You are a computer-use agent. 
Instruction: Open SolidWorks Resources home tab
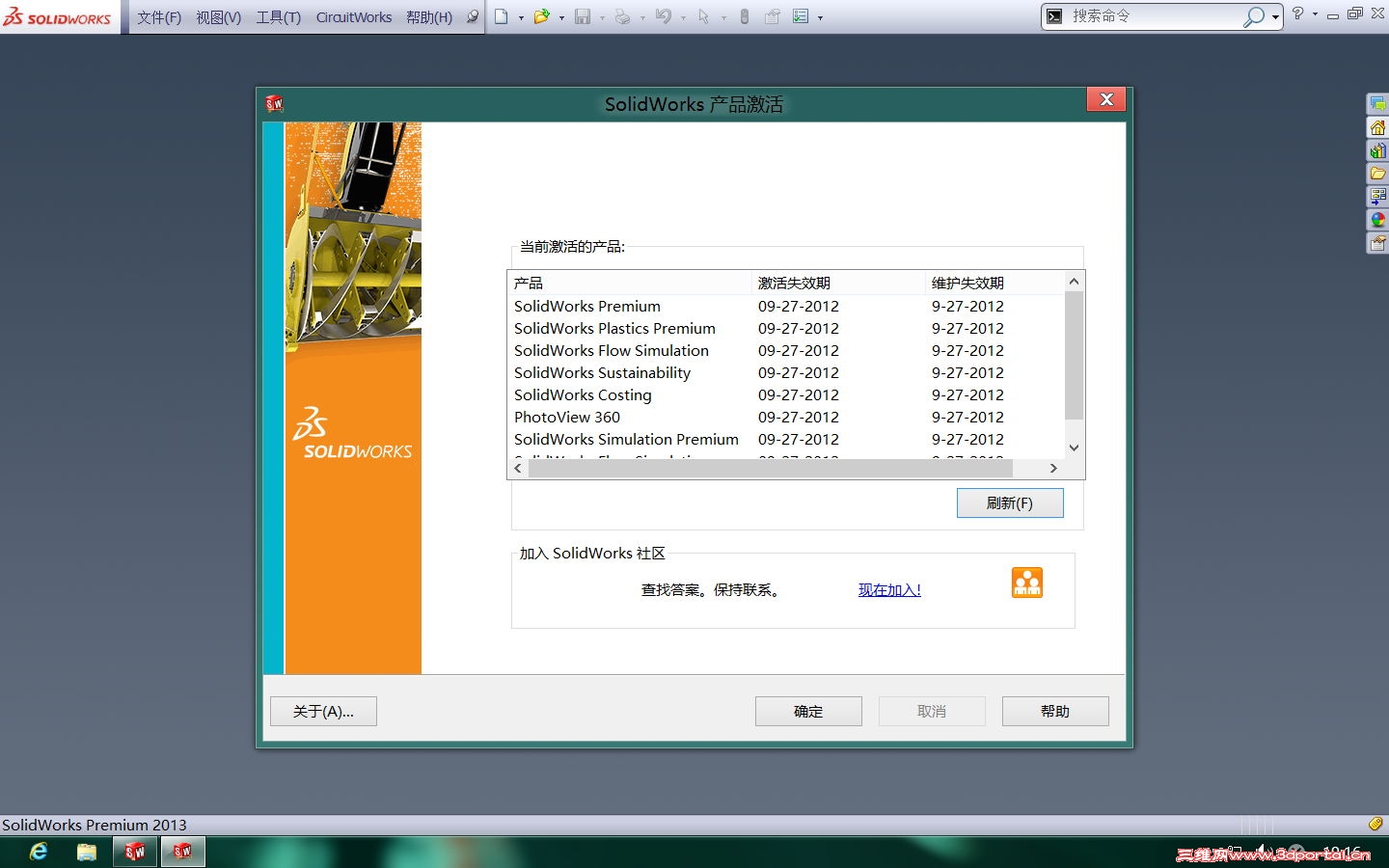click(1377, 127)
